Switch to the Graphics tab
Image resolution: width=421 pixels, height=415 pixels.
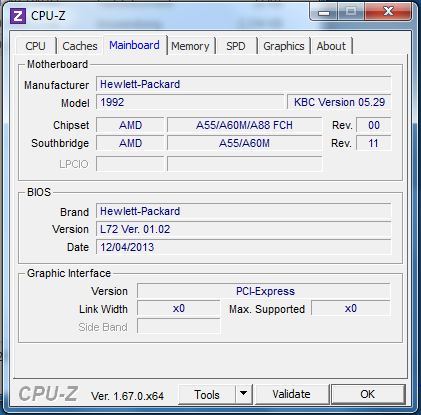[x=284, y=46]
